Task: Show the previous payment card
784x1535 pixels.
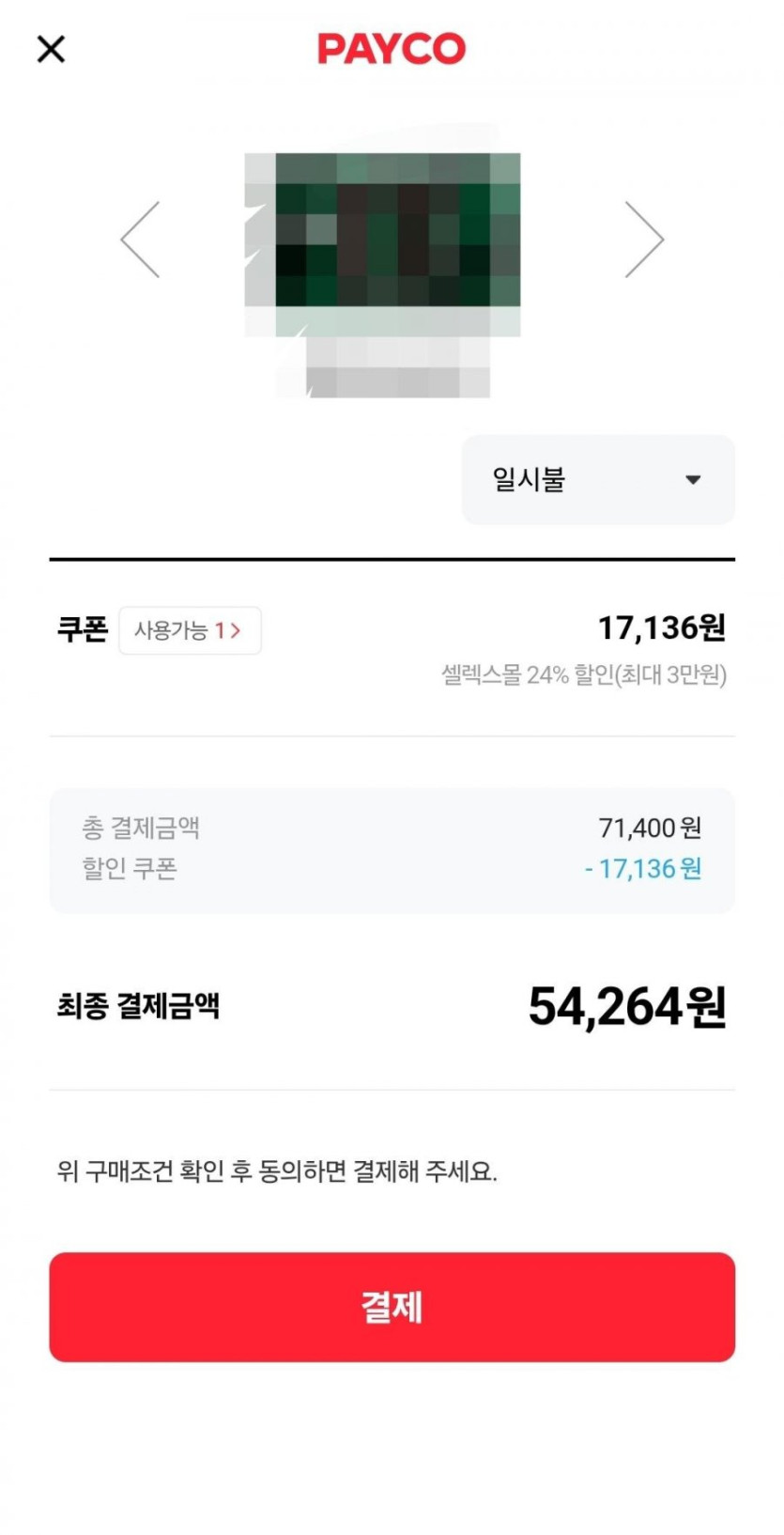Action: click(140, 240)
